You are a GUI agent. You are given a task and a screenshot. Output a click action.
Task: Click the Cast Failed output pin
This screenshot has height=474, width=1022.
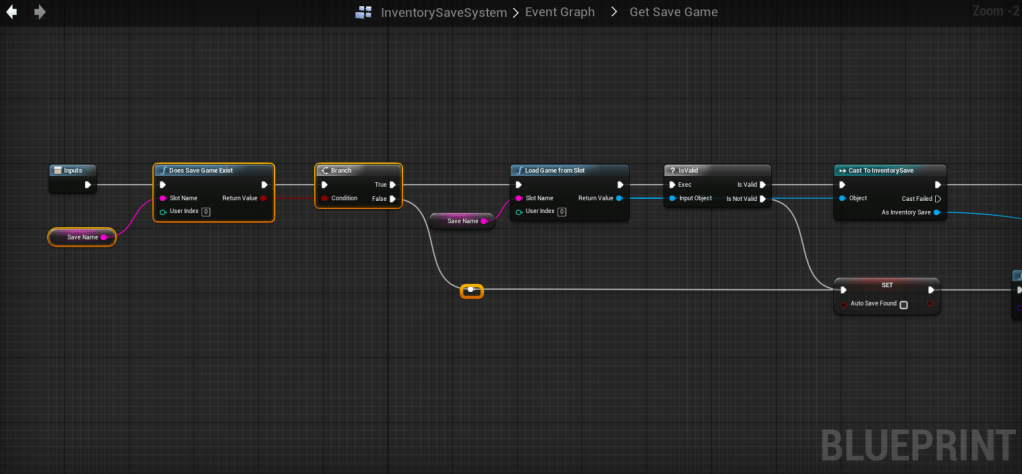[x=937, y=199]
